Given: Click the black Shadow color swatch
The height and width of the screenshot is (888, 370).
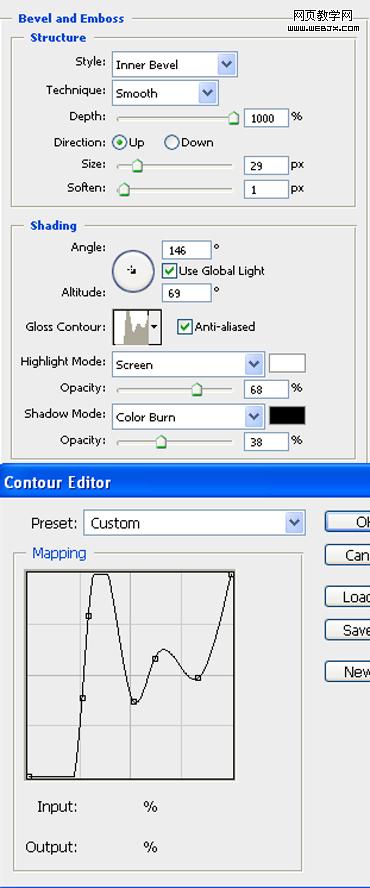Looking at the screenshot, I should coord(287,416).
